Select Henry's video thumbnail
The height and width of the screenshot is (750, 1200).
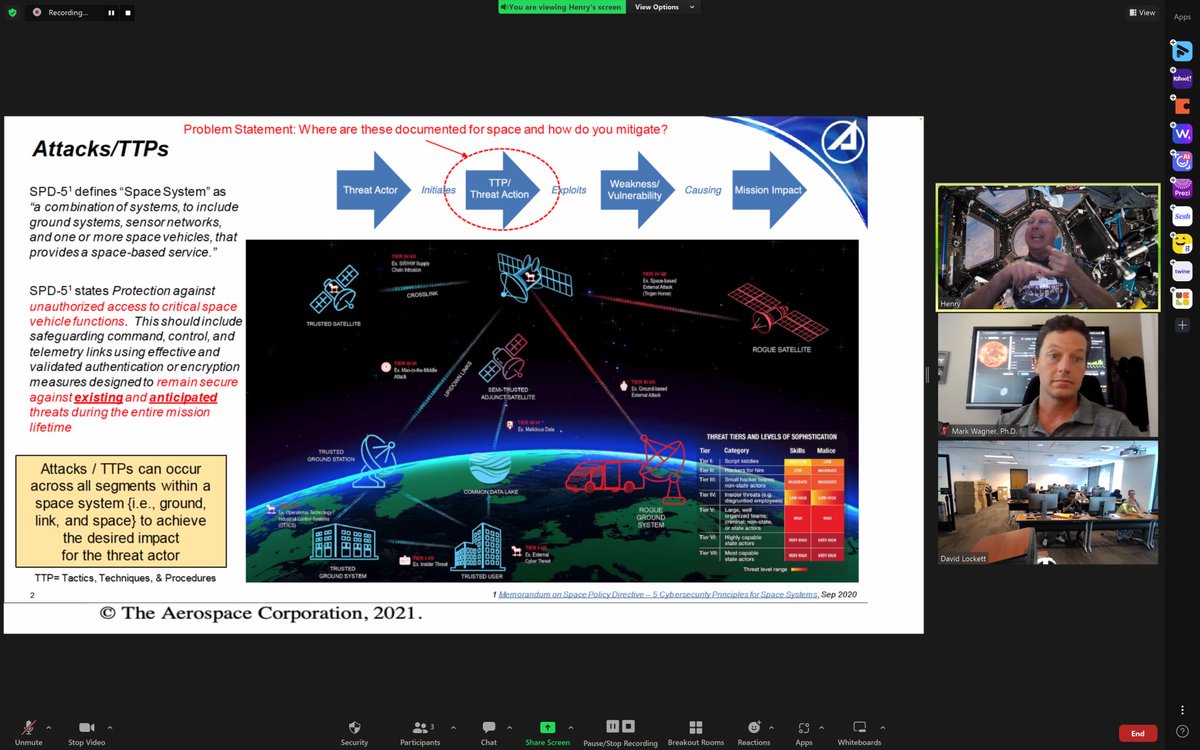1047,247
